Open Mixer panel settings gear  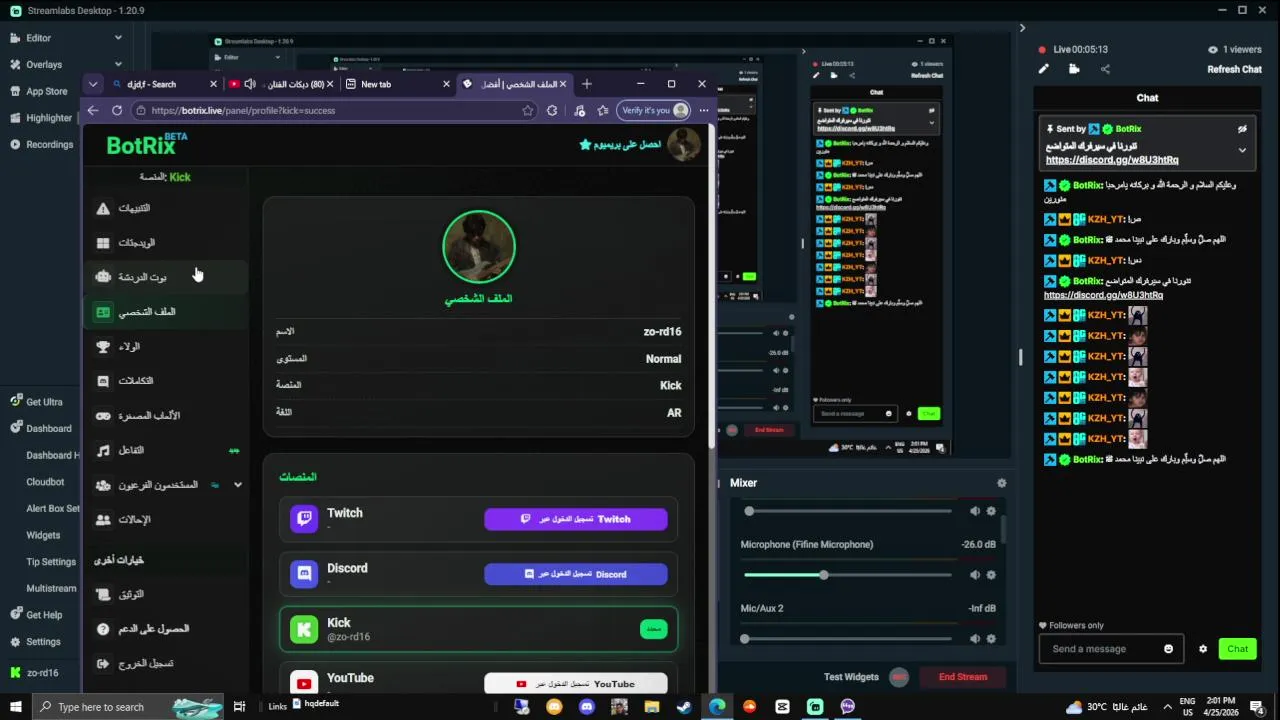[x=1001, y=483]
